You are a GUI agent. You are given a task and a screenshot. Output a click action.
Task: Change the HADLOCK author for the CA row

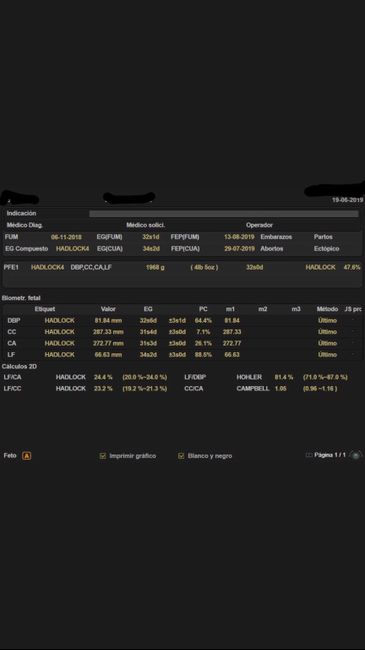click(60, 343)
